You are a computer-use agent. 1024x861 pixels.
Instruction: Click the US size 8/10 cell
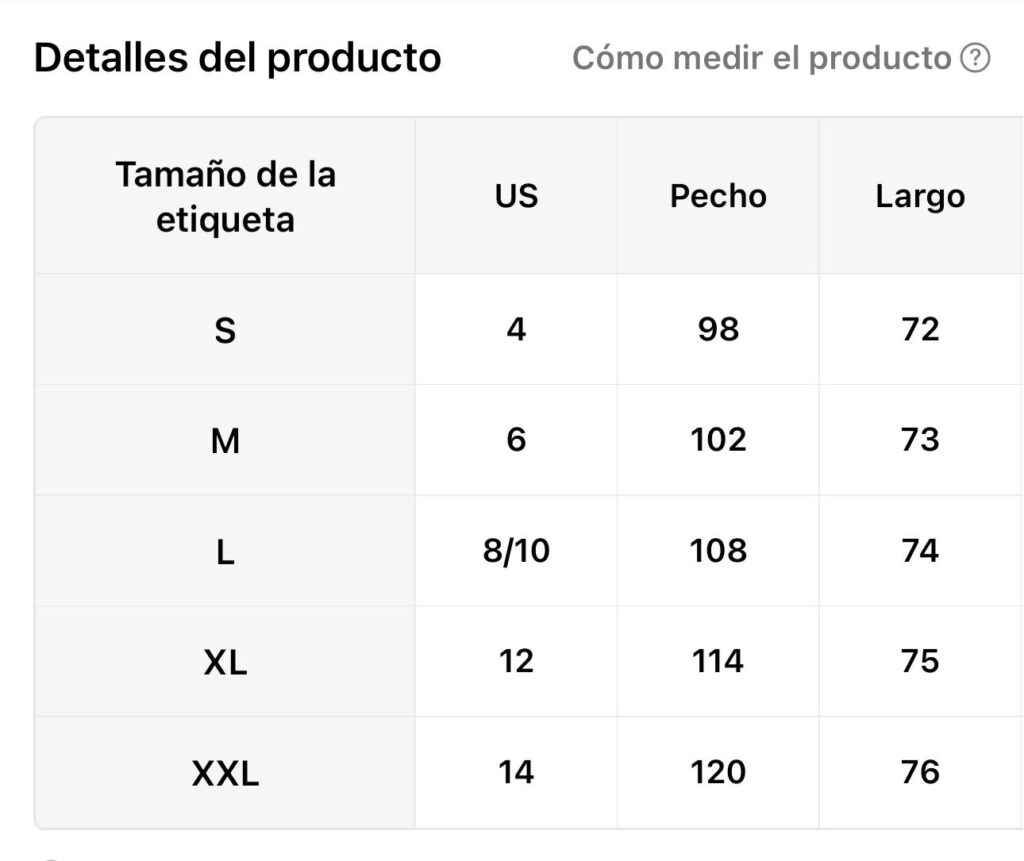[x=516, y=551]
